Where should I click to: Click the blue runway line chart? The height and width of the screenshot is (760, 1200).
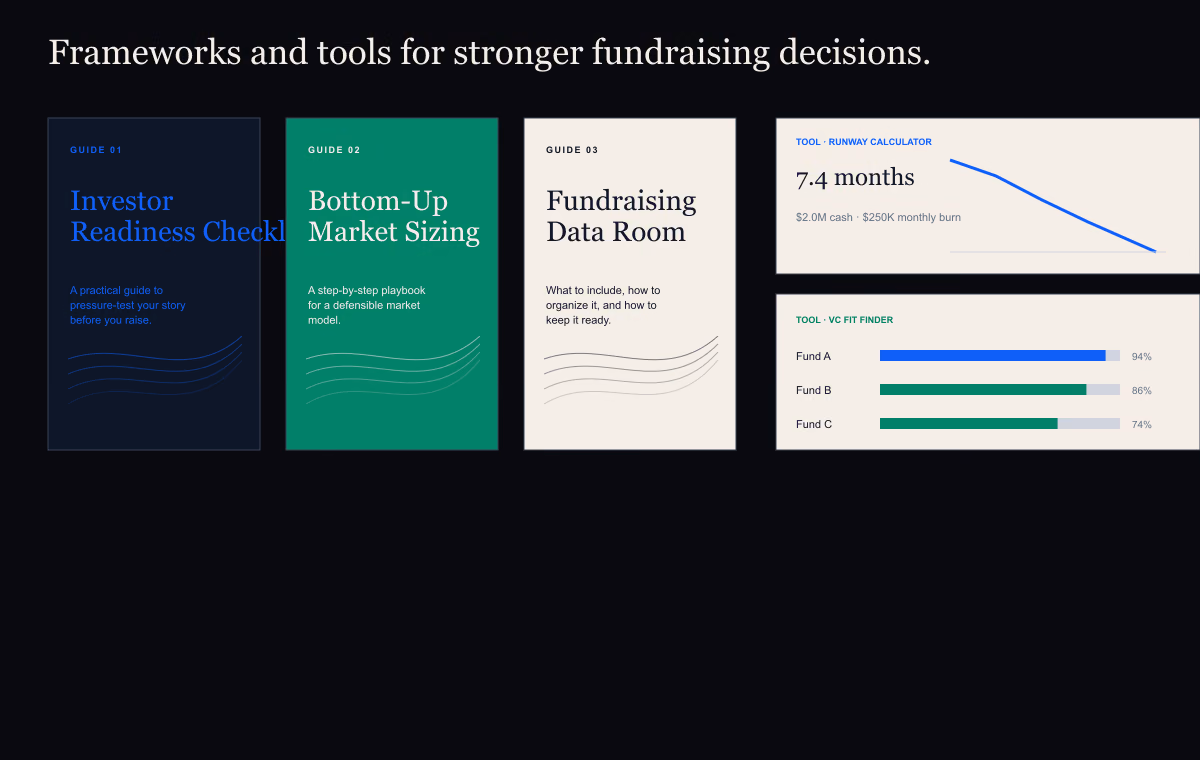coord(1053,205)
